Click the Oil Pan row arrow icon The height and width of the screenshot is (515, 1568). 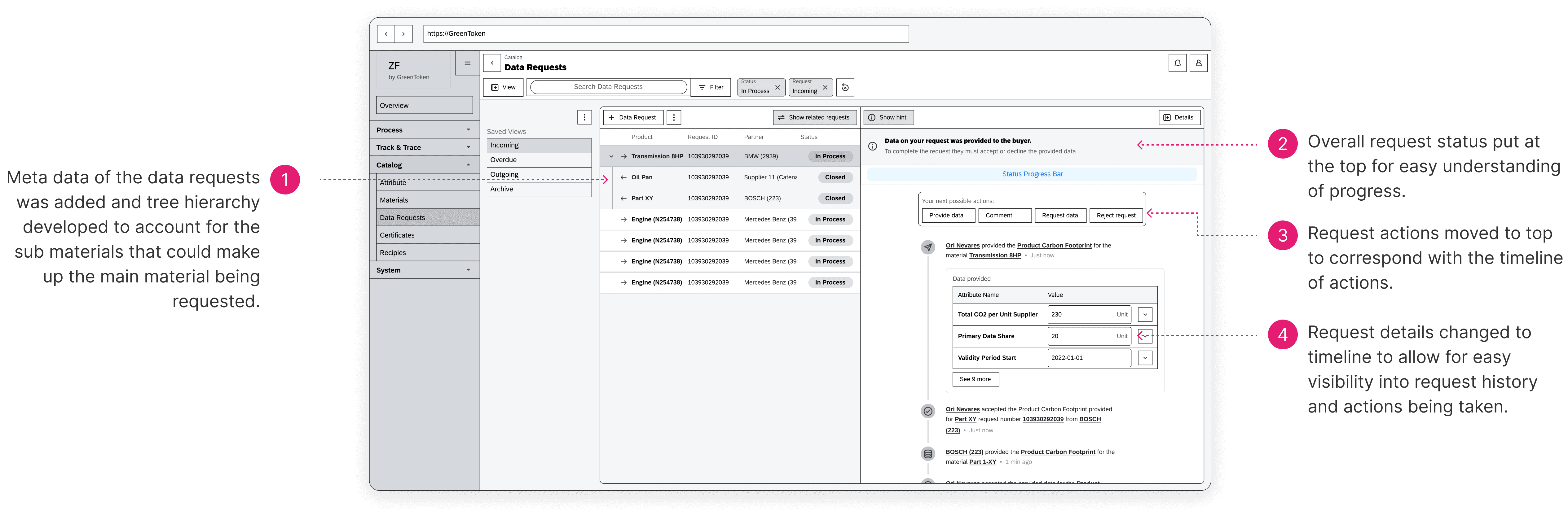pos(623,177)
